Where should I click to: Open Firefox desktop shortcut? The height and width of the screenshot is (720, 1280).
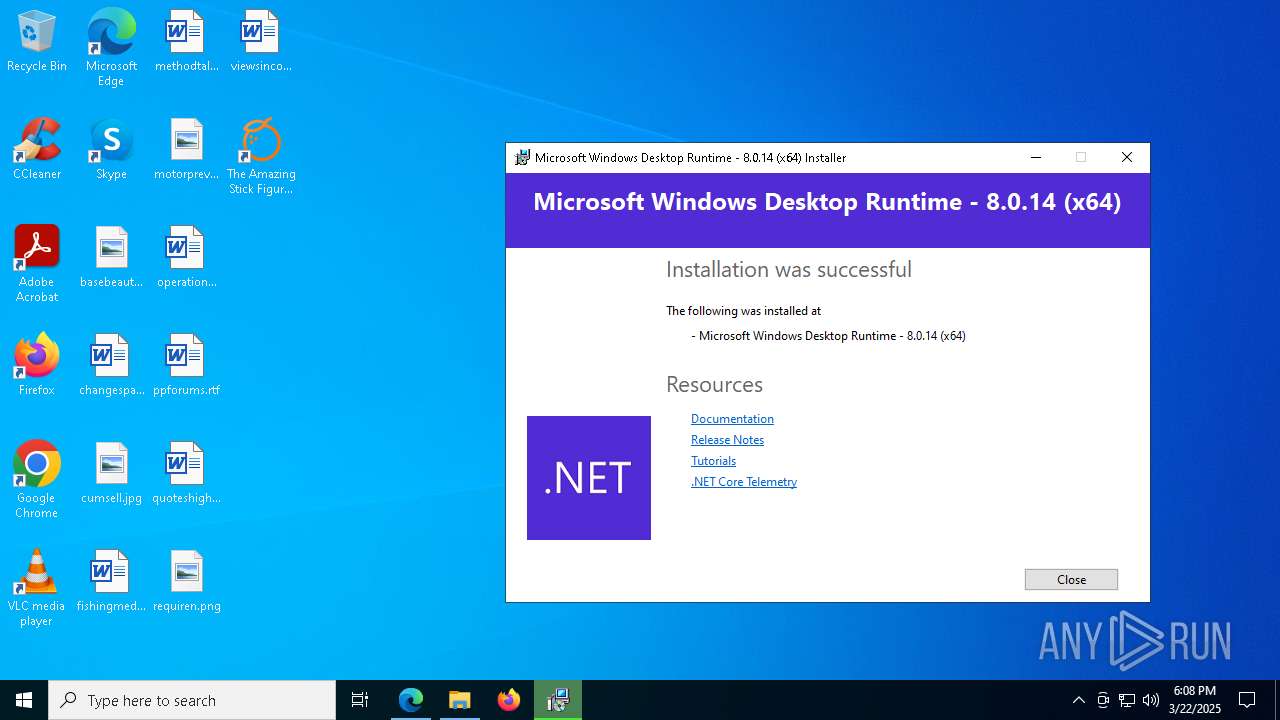point(37,365)
